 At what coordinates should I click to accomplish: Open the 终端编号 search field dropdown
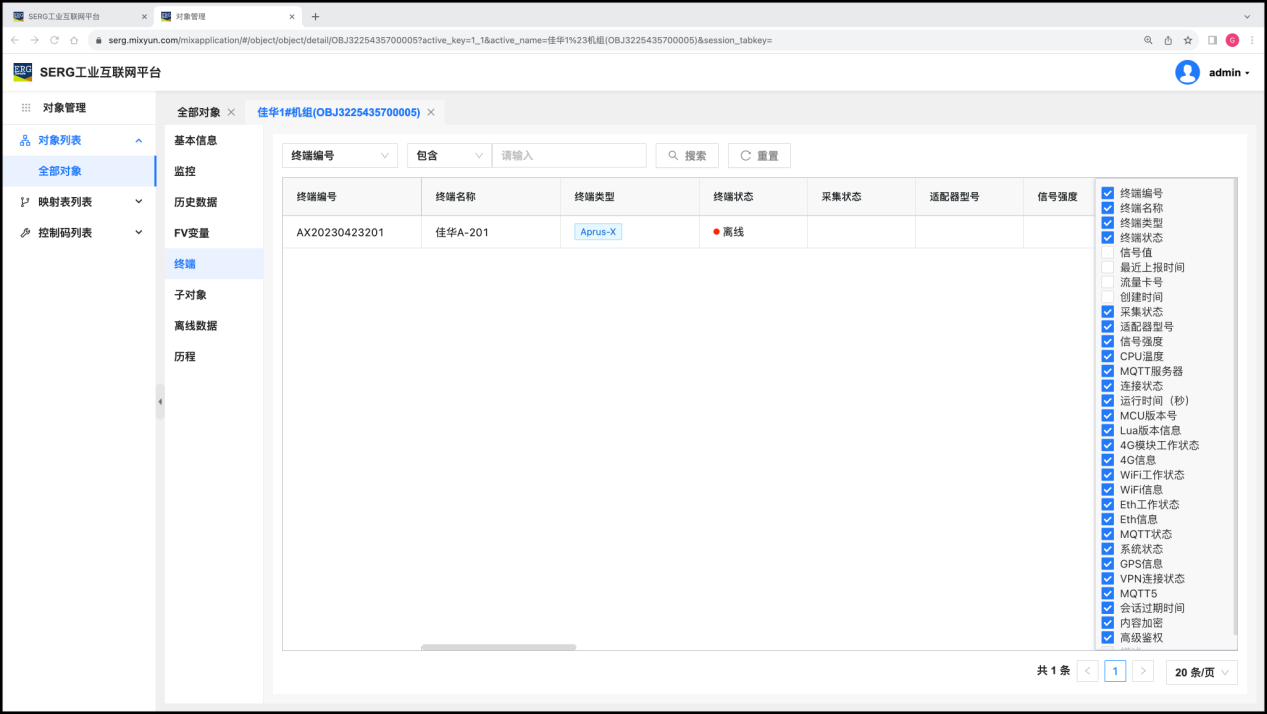coord(340,156)
